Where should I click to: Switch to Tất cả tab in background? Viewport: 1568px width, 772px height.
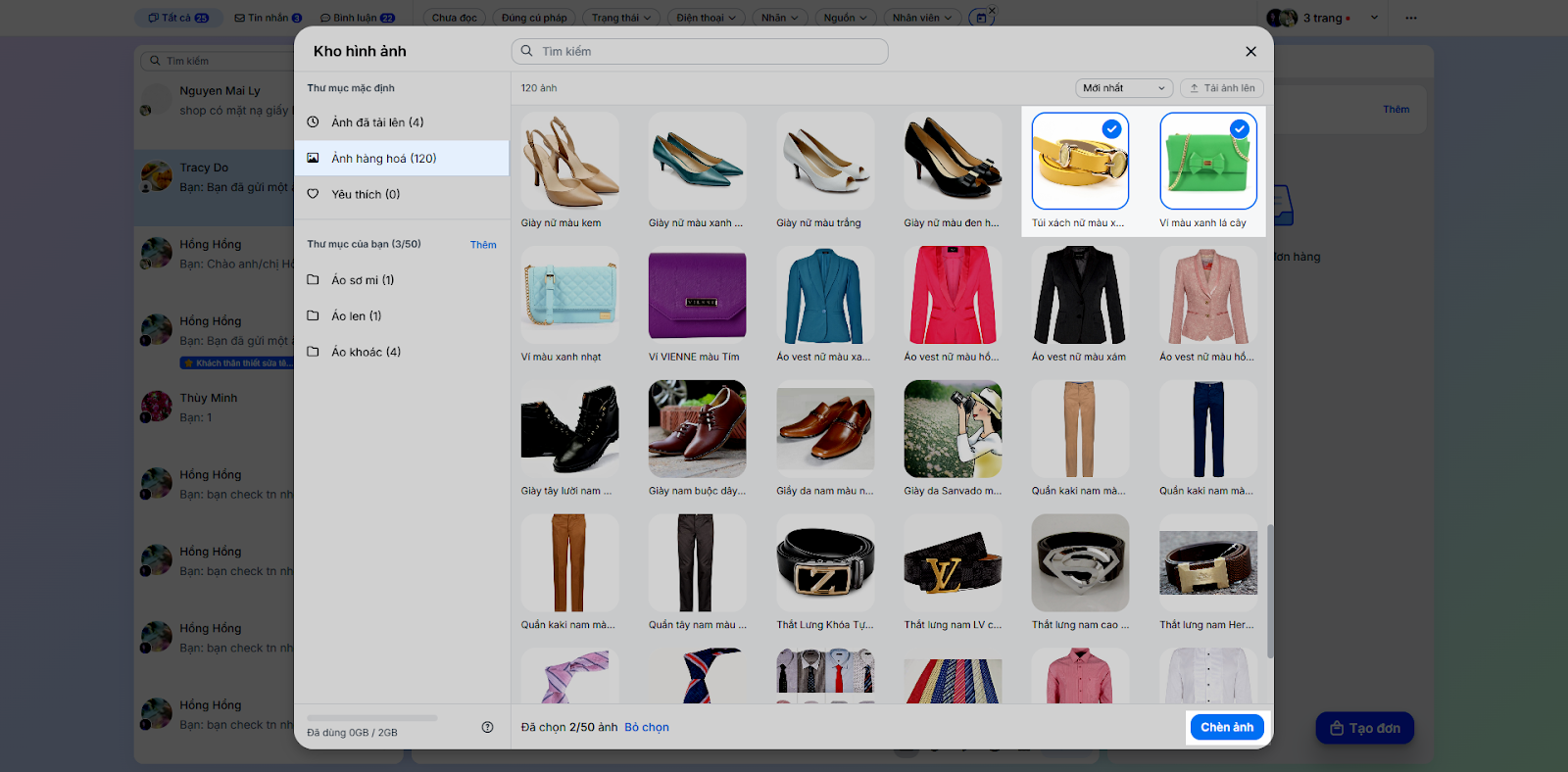point(178,18)
